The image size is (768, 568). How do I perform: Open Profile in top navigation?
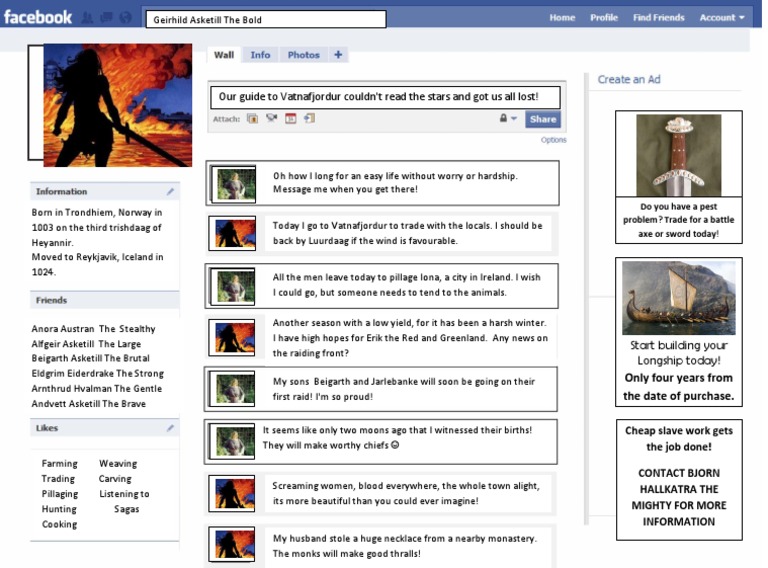coord(604,18)
